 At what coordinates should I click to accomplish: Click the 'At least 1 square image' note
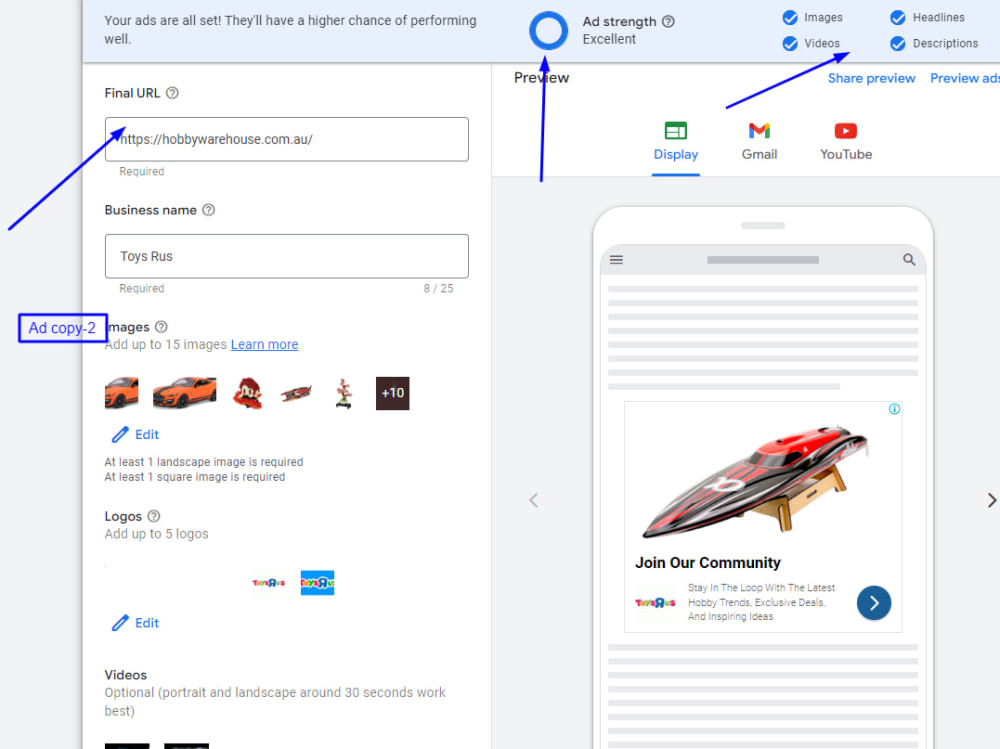point(195,477)
